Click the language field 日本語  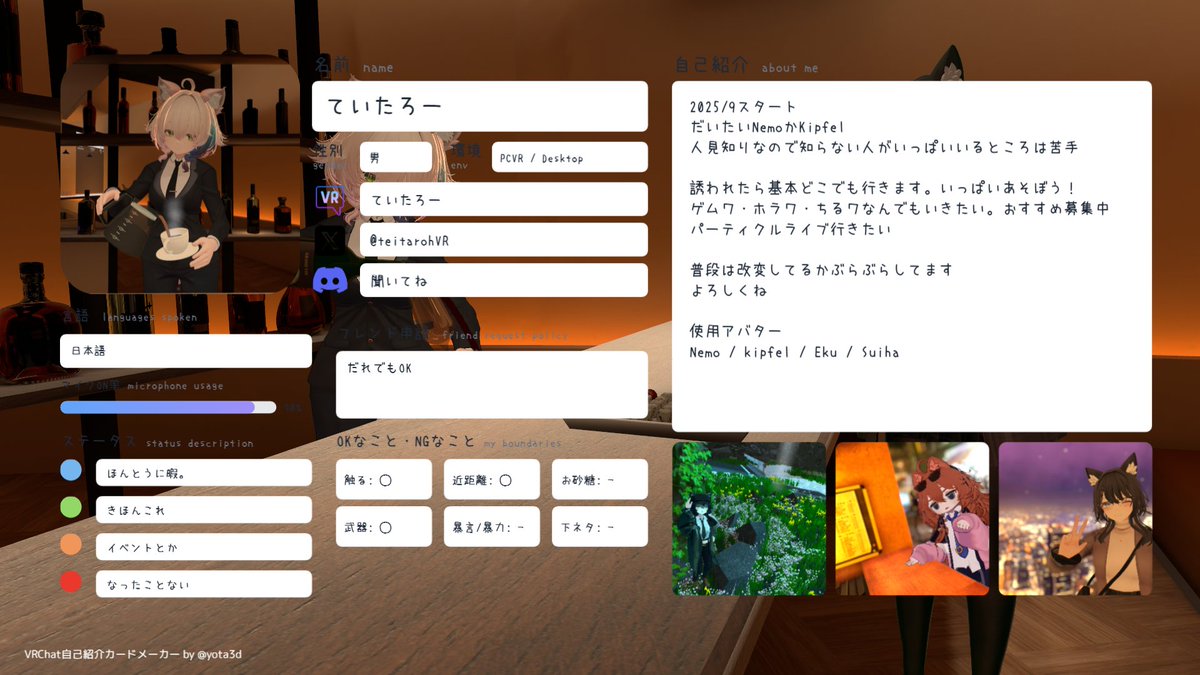pos(186,351)
